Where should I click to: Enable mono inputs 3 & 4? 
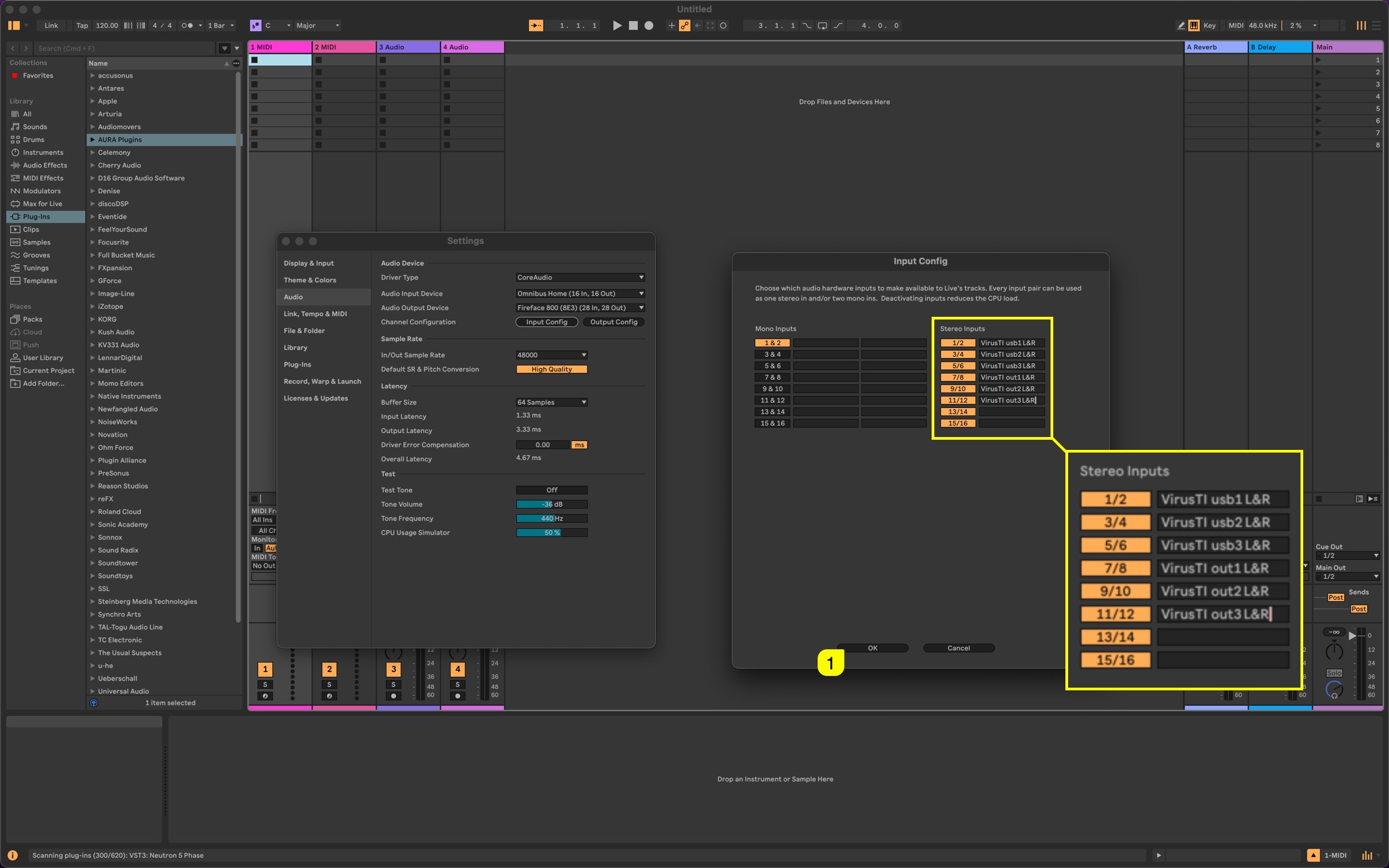pyautogui.click(x=772, y=355)
